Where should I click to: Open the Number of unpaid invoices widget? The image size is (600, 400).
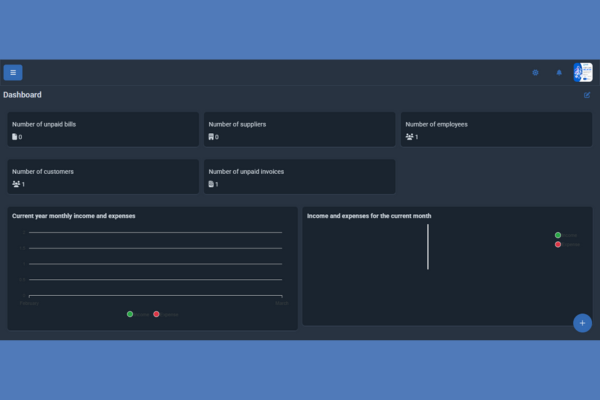pos(299,177)
